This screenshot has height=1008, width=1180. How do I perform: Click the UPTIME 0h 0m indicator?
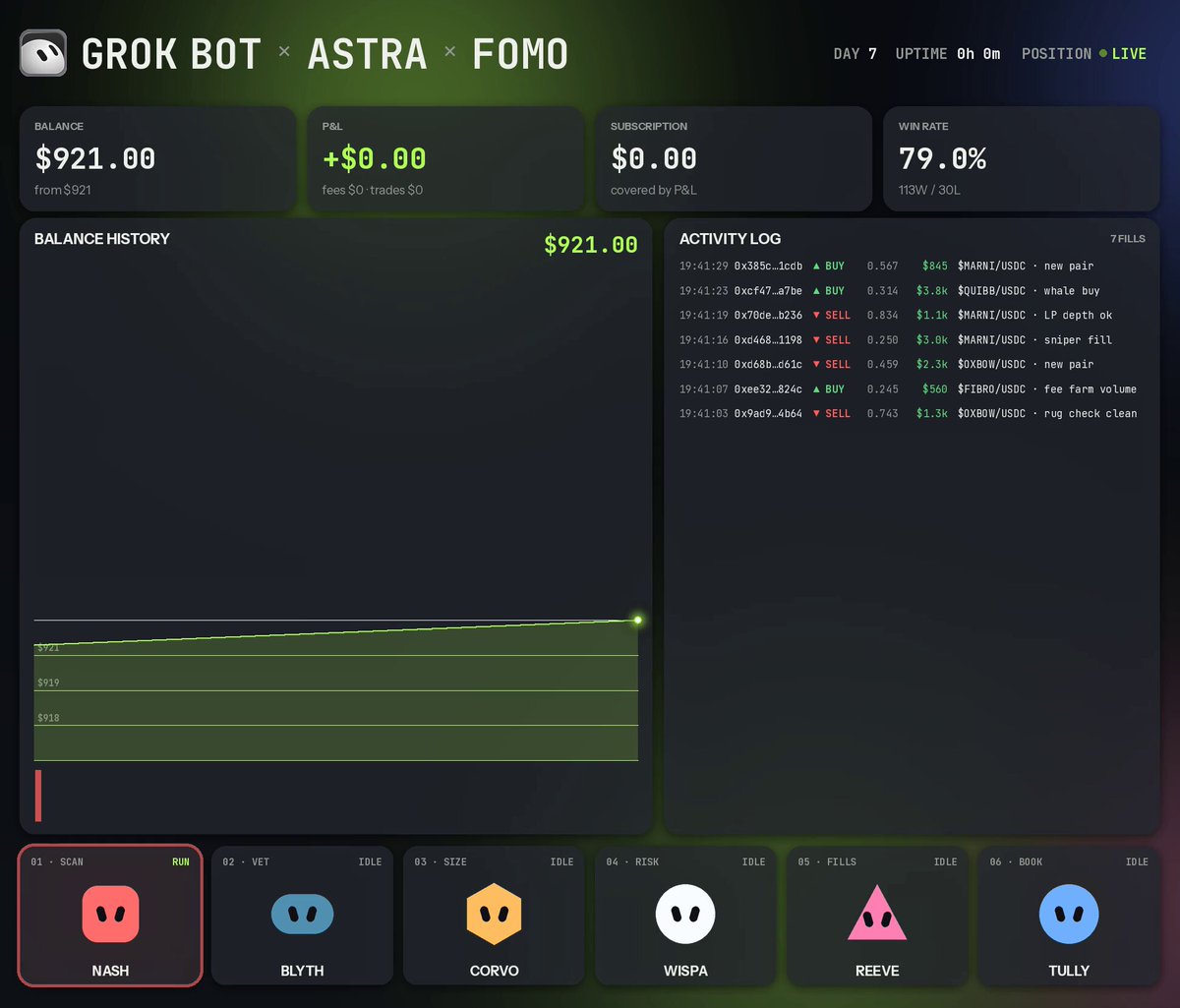point(948,53)
